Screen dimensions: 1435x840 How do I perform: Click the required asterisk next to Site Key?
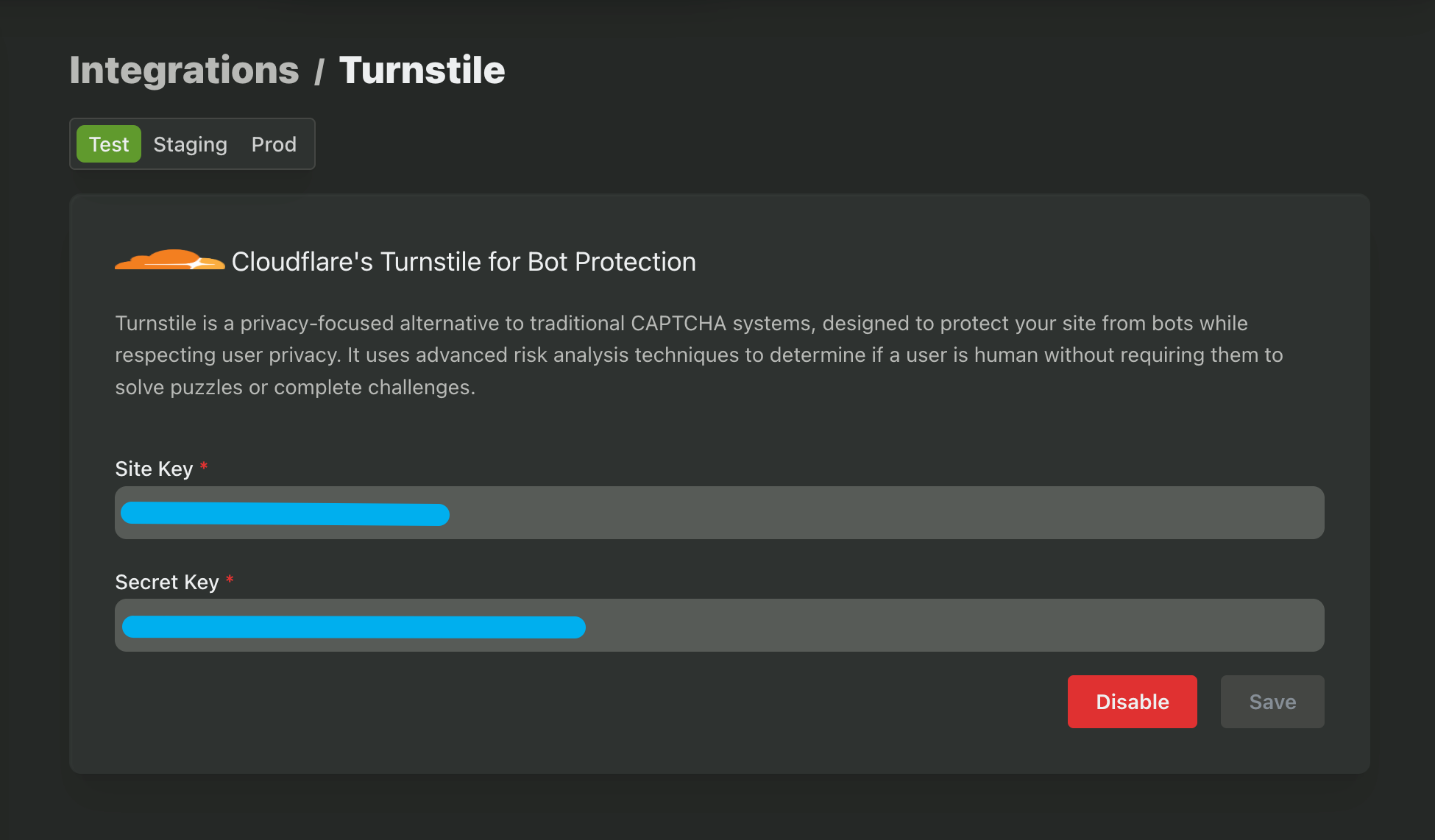click(x=203, y=466)
